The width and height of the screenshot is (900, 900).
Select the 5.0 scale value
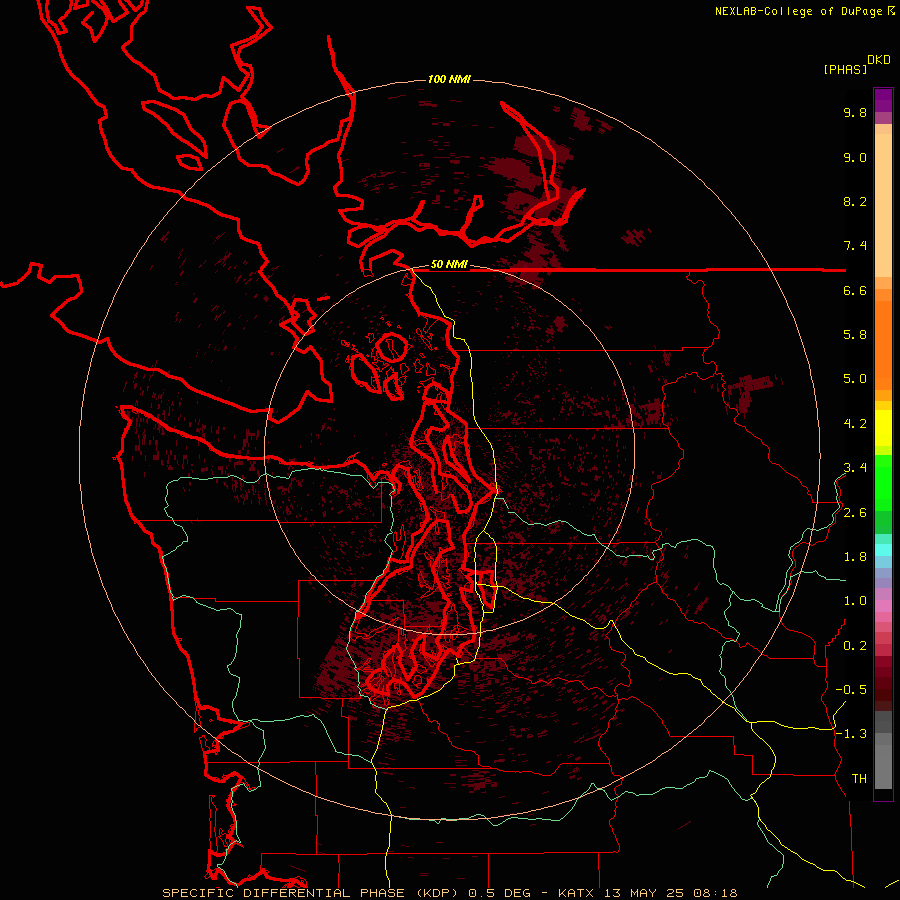point(855,379)
